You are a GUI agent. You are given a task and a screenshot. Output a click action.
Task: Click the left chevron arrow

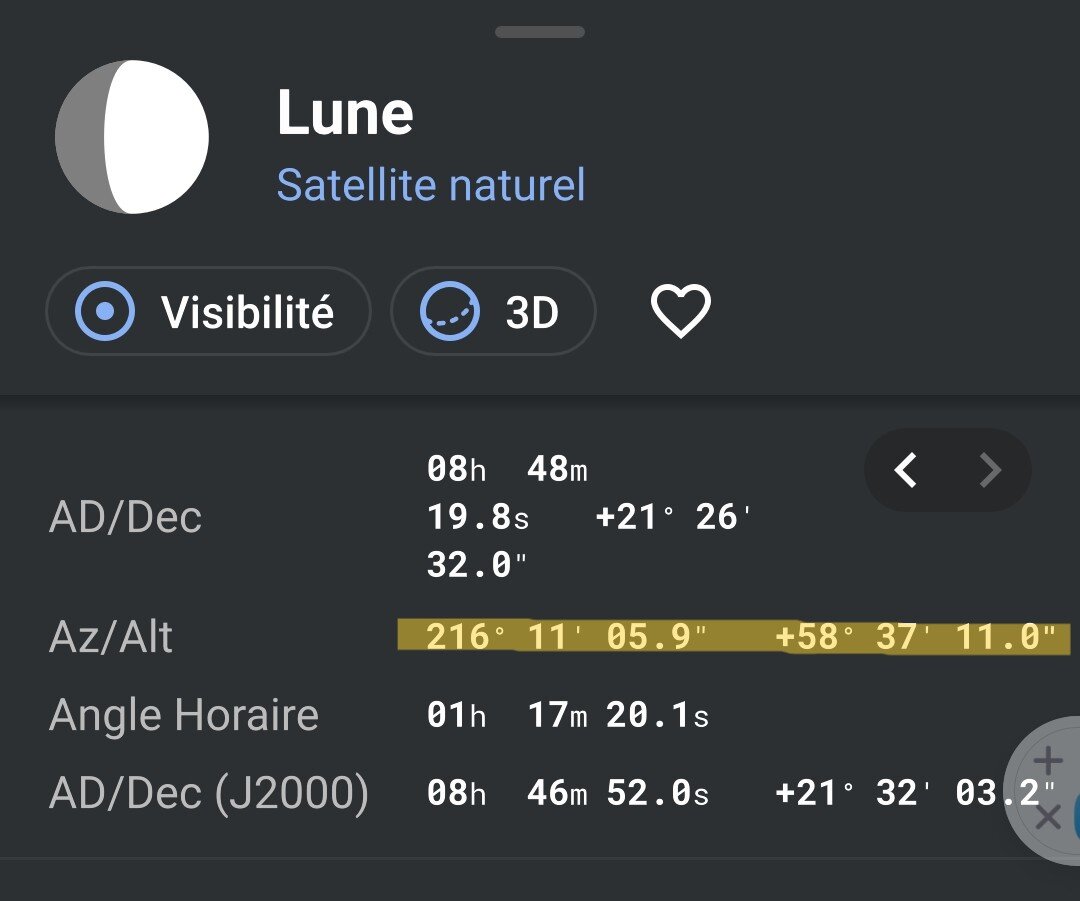tap(906, 470)
